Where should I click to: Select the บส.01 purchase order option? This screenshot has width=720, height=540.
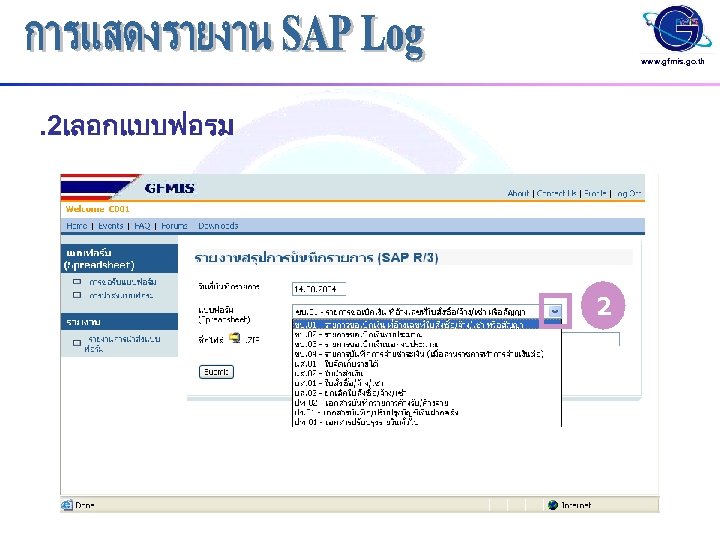click(x=427, y=383)
